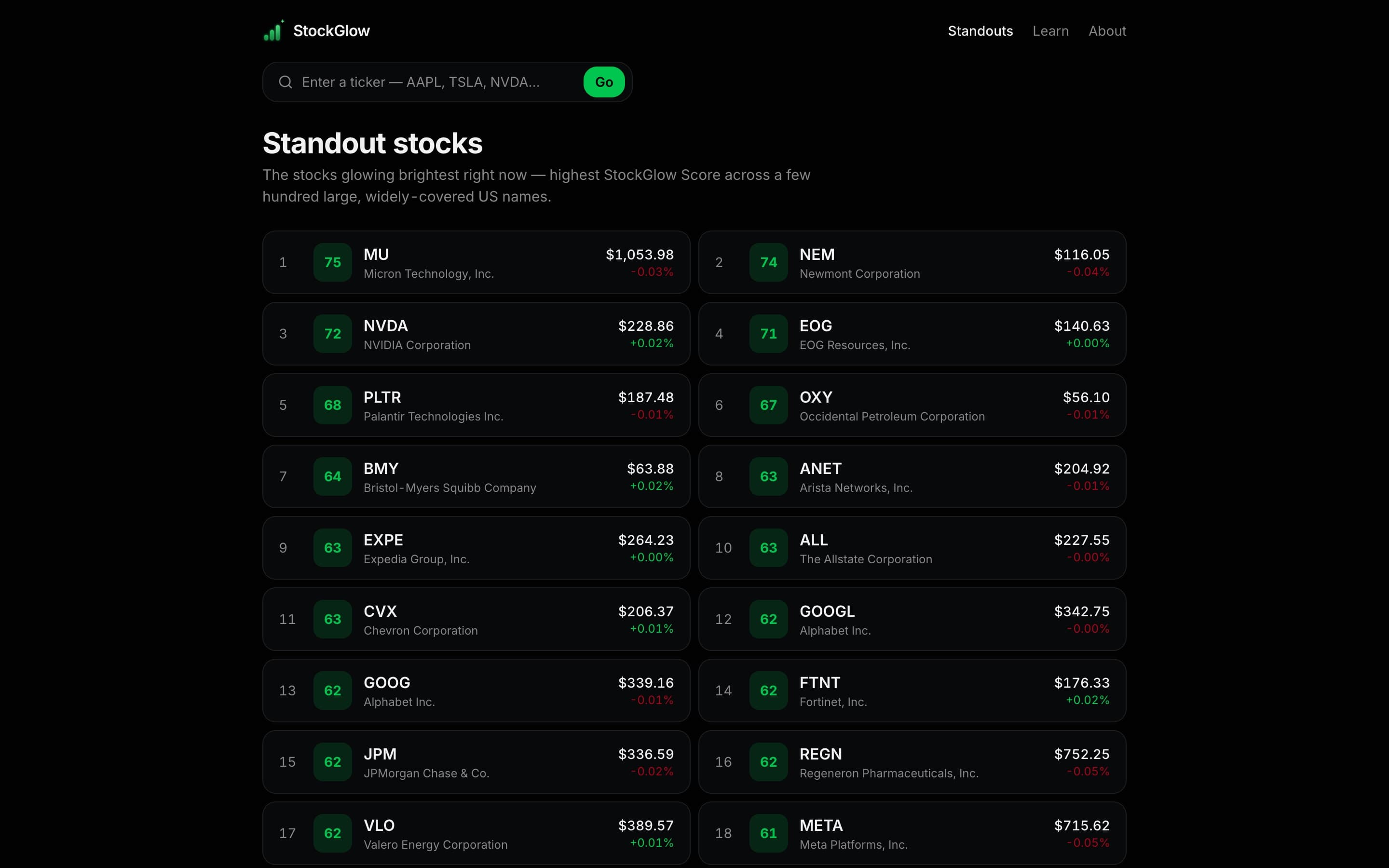Open the StockGlow home link text
The image size is (1389, 868).
point(331,31)
